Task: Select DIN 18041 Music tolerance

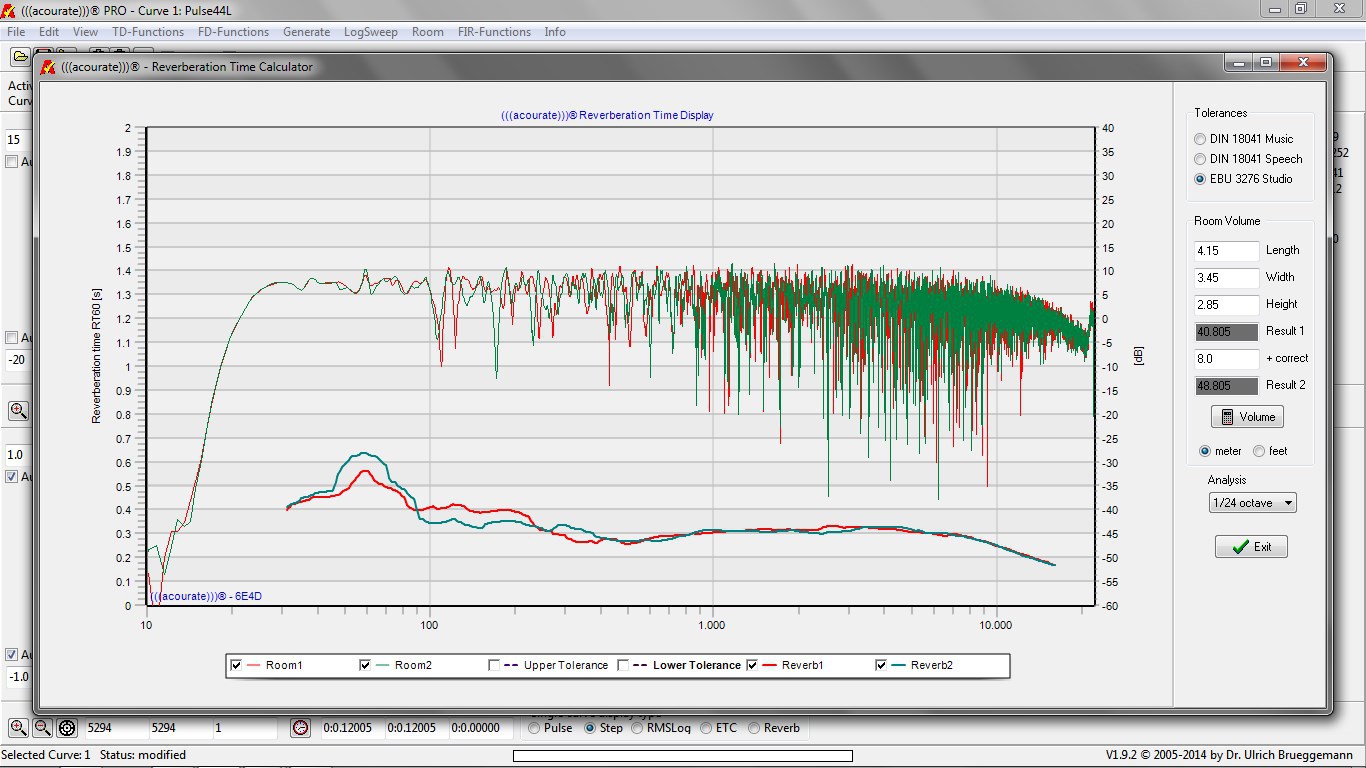Action: pos(1200,139)
